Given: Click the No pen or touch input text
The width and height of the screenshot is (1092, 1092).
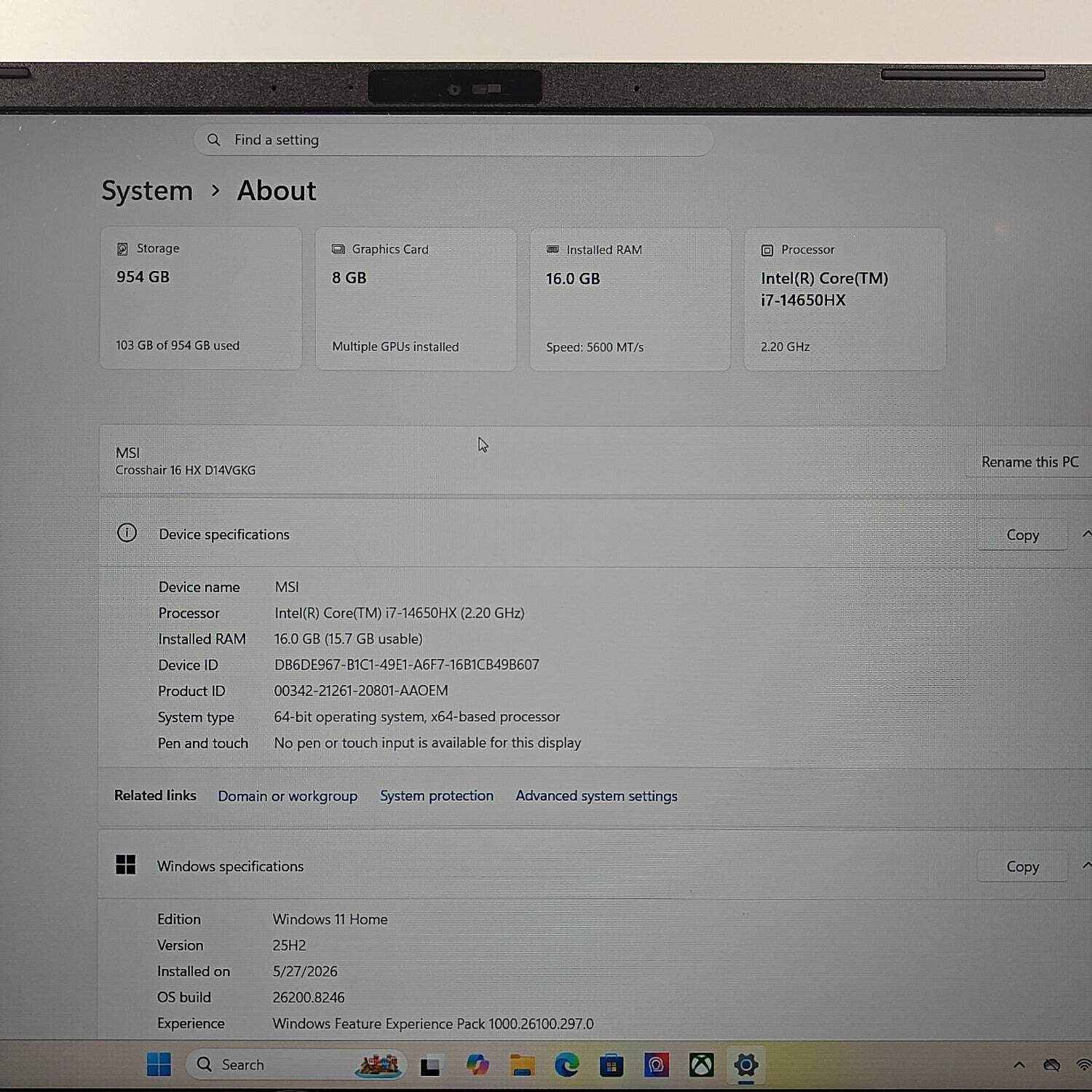Looking at the screenshot, I should point(427,743).
